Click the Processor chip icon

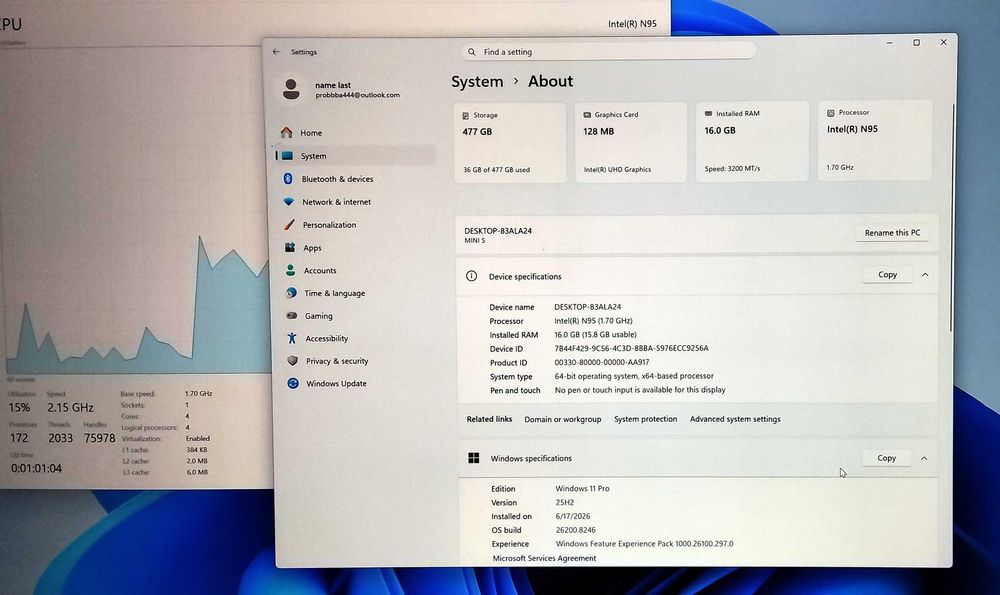click(x=830, y=113)
